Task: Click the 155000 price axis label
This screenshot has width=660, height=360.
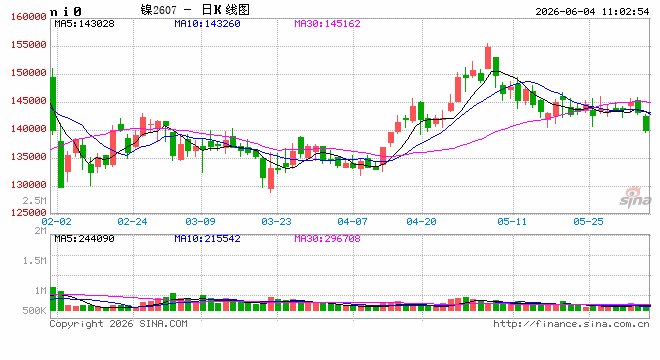Action: 28,45
